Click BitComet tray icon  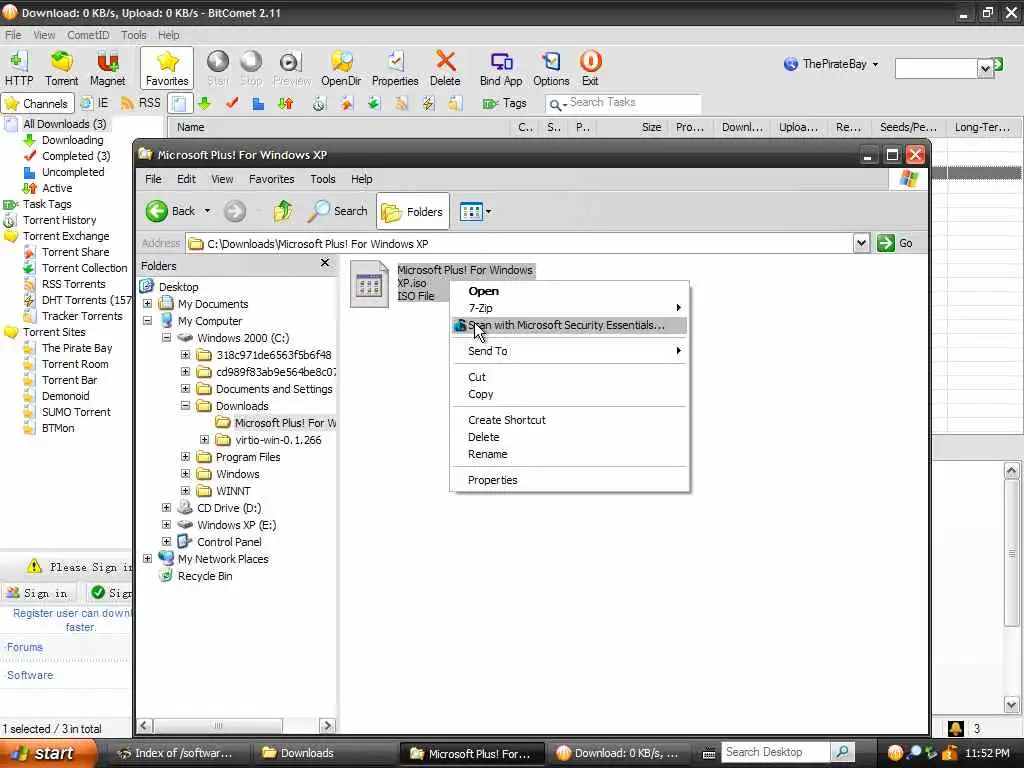(x=895, y=753)
